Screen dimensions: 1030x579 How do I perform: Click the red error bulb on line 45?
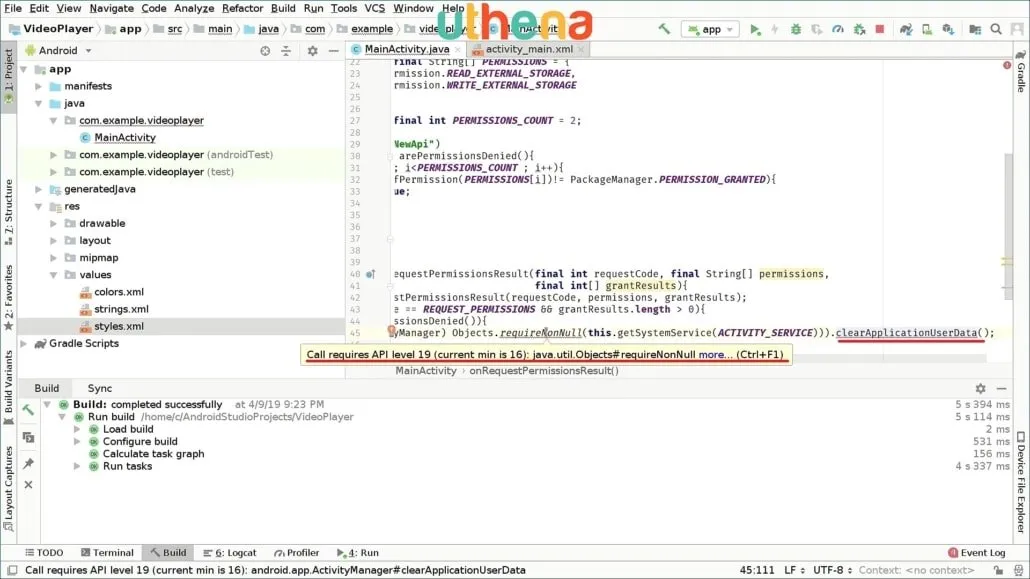[392, 331]
